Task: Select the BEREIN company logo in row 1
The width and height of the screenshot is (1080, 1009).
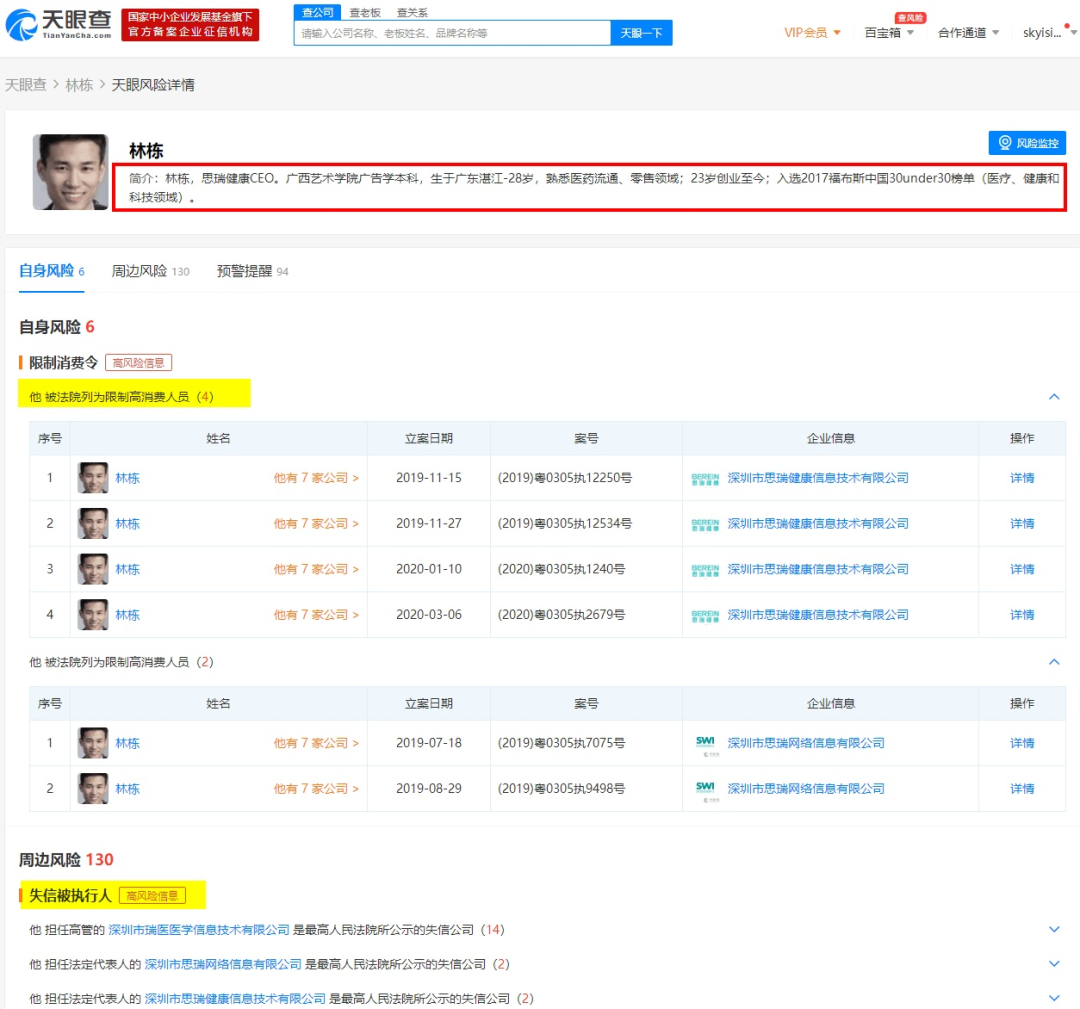Action: 705,478
